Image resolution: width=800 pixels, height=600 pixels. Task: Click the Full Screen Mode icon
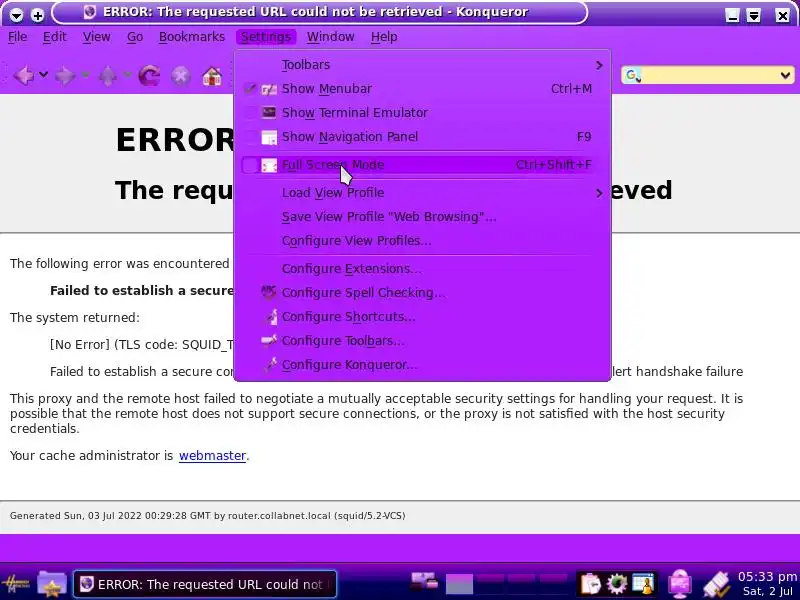pos(269,165)
